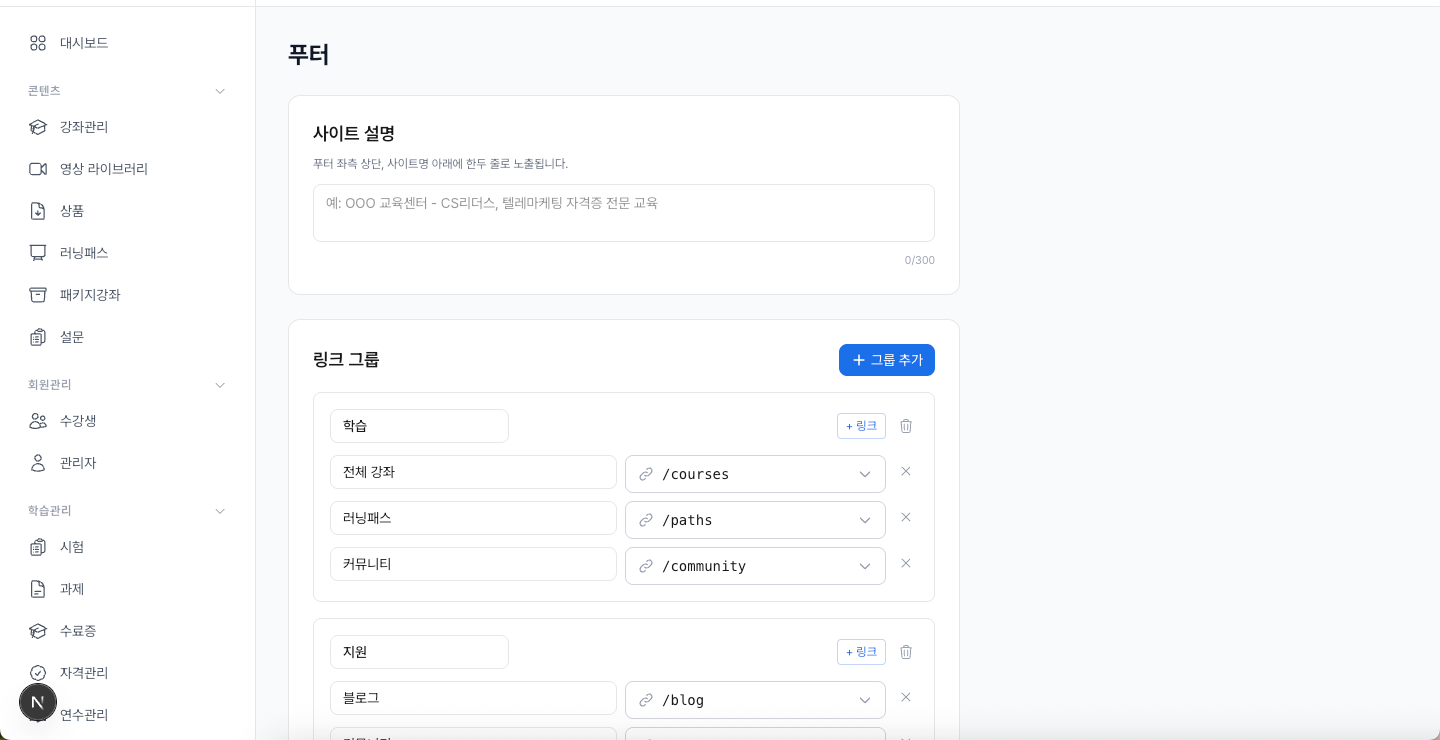The image size is (1440, 740).
Task: Add a link to the 지원 group
Action: (861, 652)
